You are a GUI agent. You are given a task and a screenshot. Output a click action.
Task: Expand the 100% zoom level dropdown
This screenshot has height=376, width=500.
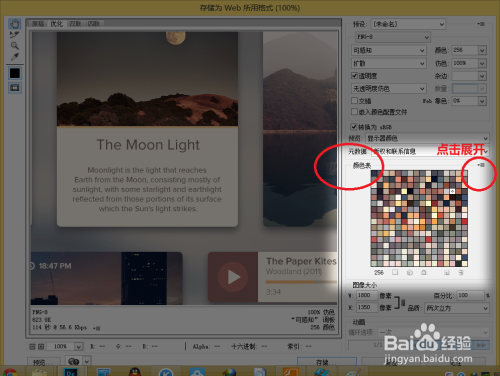[78, 347]
